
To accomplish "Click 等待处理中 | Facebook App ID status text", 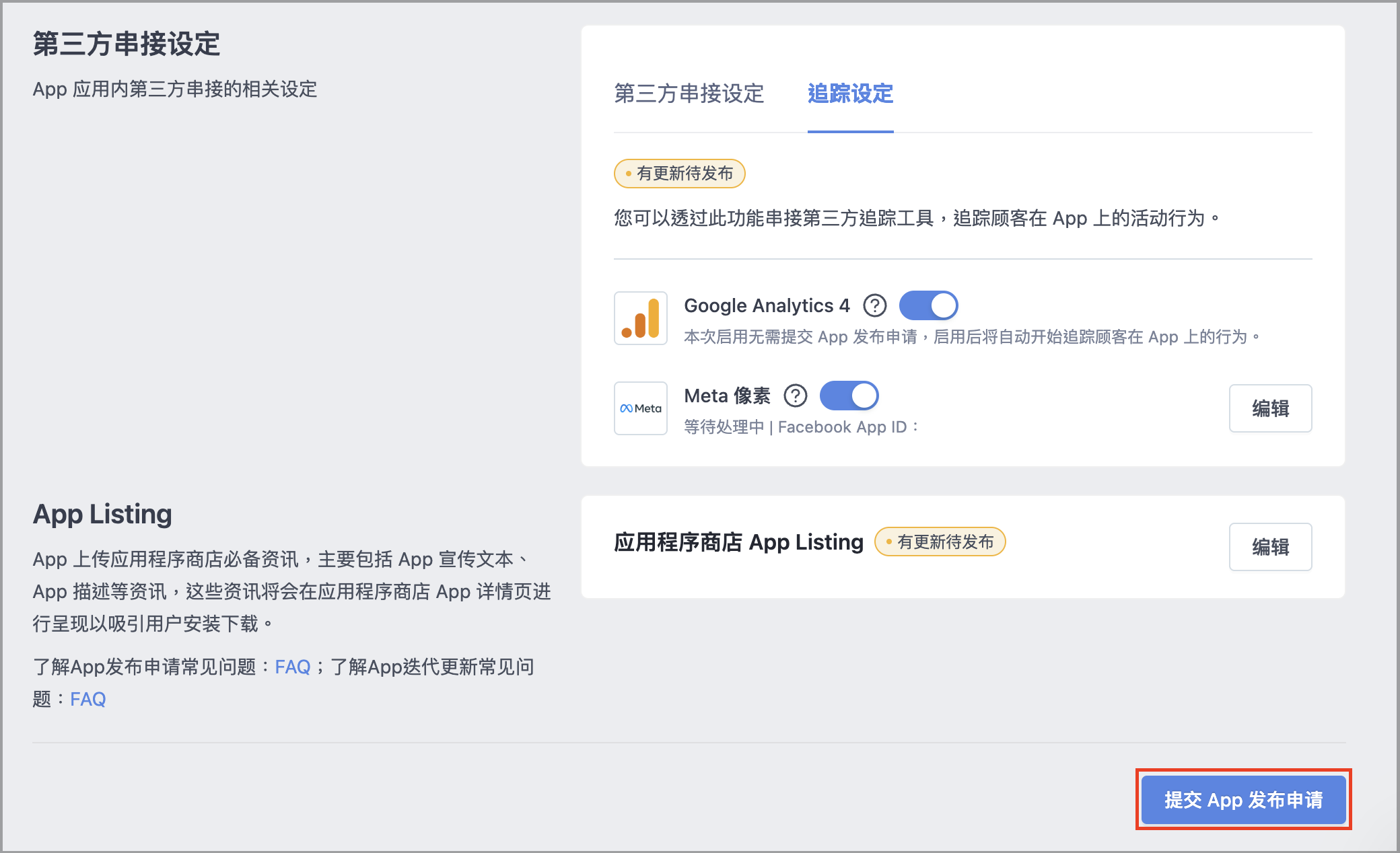I will (x=802, y=427).
